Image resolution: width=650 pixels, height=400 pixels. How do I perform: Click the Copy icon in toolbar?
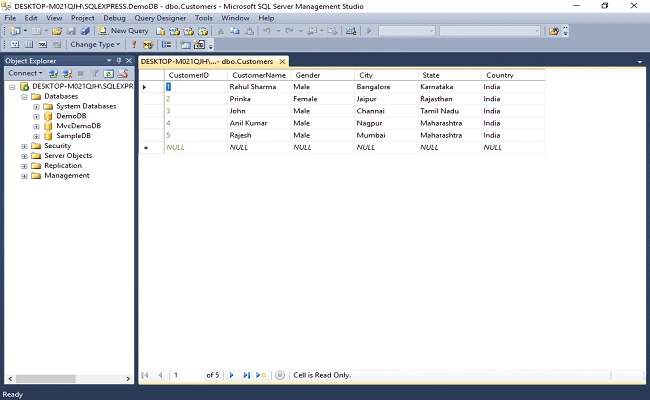tap(235, 31)
